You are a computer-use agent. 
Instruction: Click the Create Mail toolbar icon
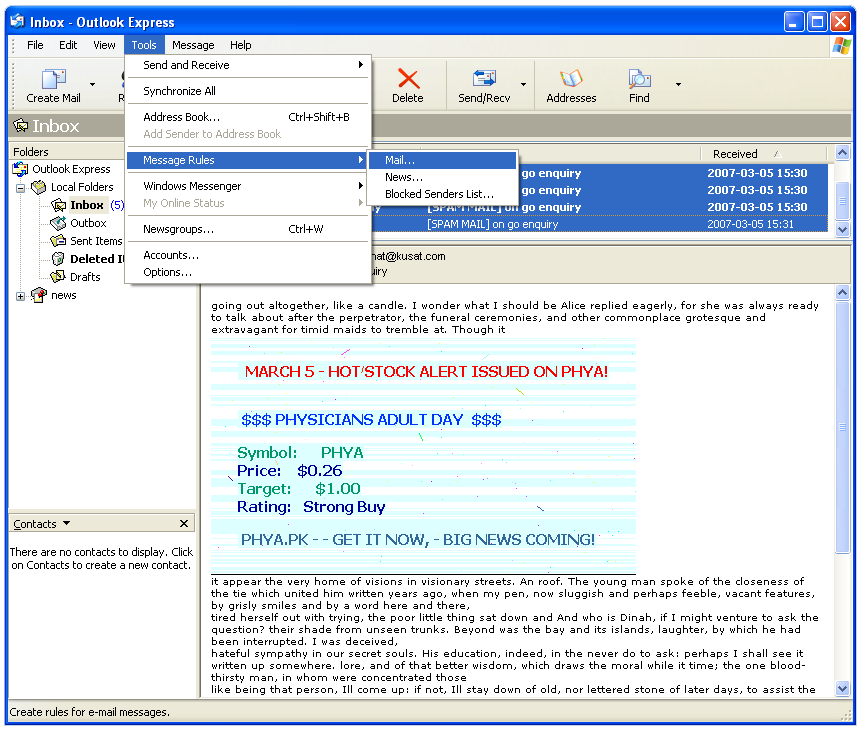[x=54, y=79]
